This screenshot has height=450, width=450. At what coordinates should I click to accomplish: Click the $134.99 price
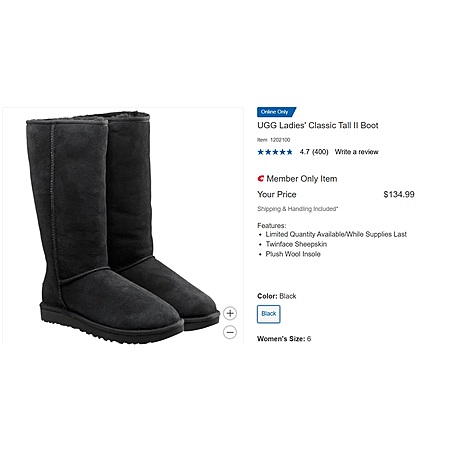point(399,194)
